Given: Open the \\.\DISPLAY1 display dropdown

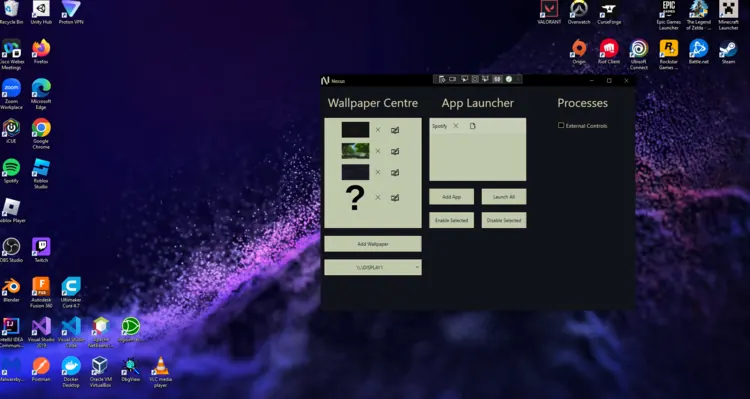Looking at the screenshot, I should [373, 267].
